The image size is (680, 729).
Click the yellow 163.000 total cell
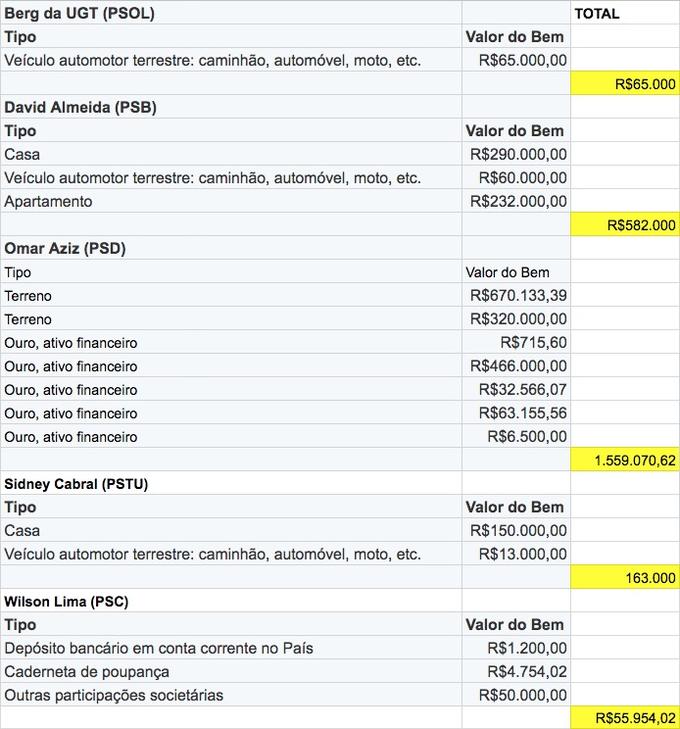coord(624,578)
